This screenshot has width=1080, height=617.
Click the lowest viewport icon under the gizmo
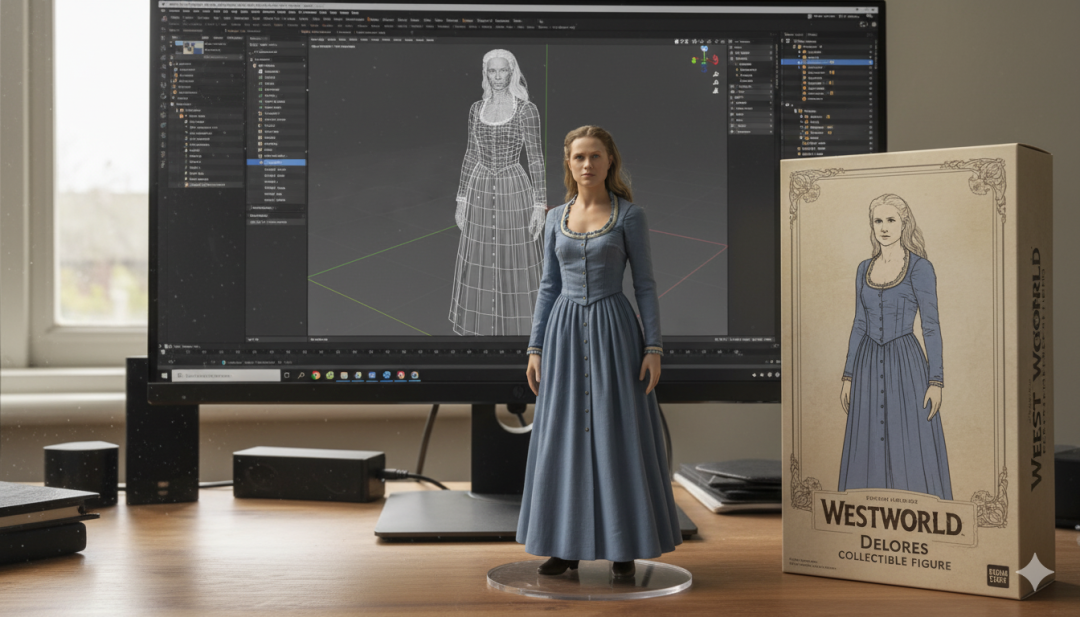click(x=716, y=90)
